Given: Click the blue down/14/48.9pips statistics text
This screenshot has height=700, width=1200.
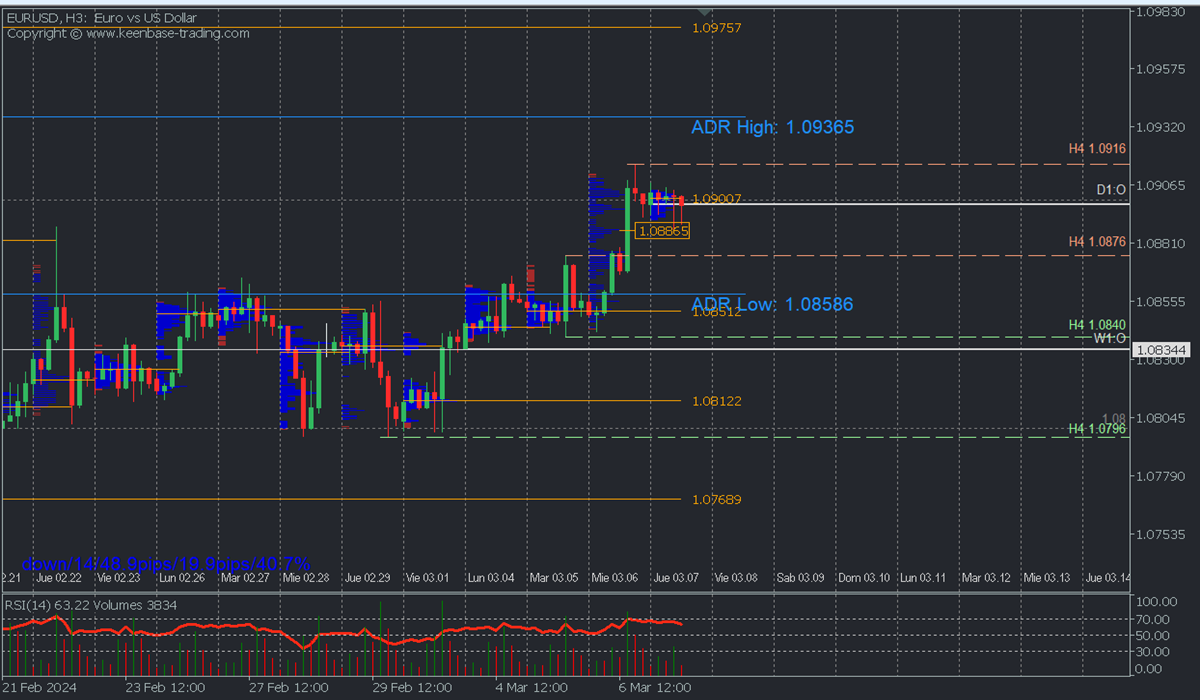Looking at the screenshot, I should 166,564.
